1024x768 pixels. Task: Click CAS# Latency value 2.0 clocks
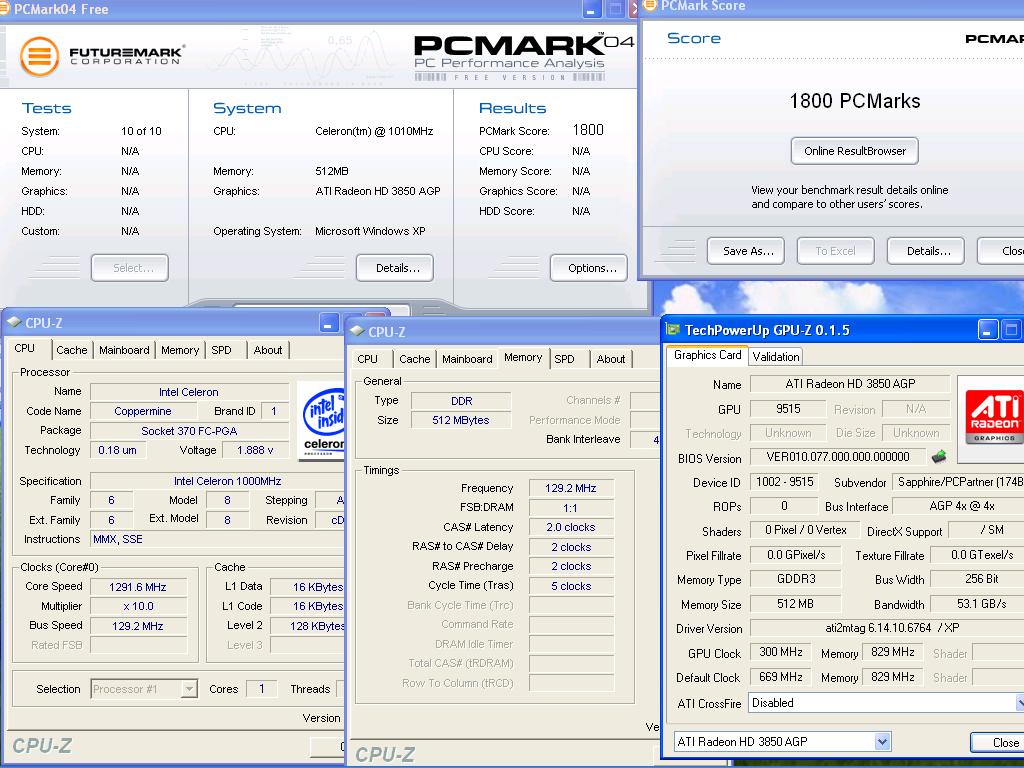[x=571, y=527]
